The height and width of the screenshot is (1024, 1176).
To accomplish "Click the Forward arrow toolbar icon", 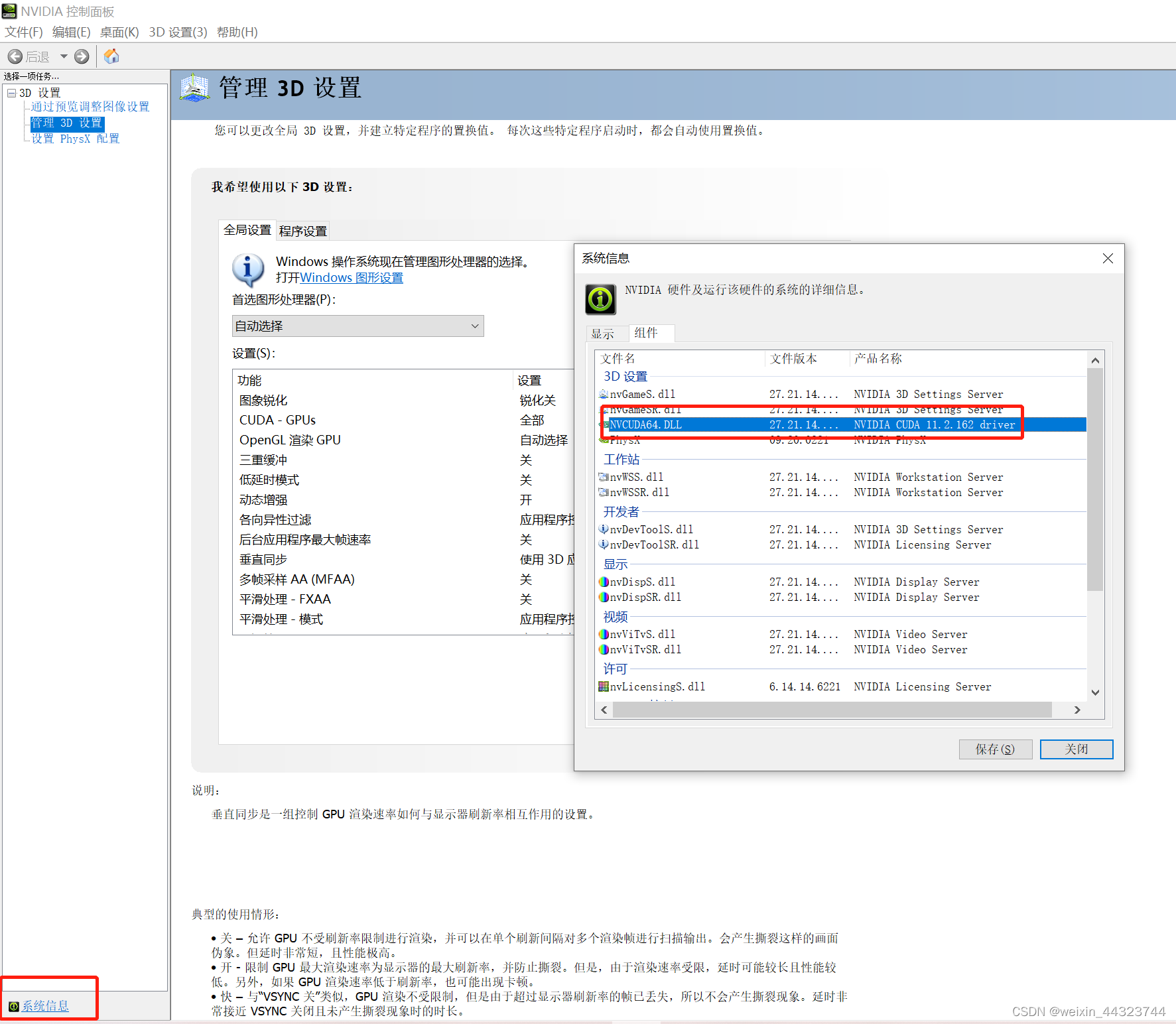I will pyautogui.click(x=82, y=56).
